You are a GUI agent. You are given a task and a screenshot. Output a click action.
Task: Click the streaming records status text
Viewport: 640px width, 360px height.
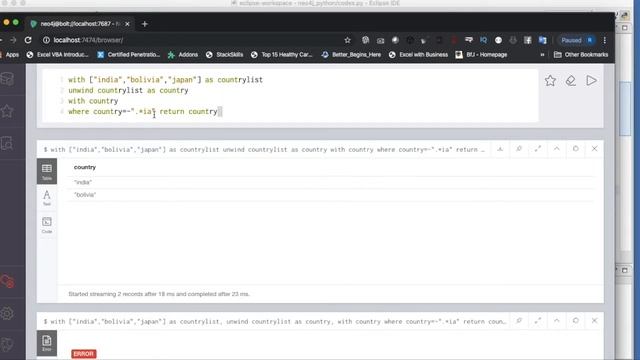(x=159, y=294)
